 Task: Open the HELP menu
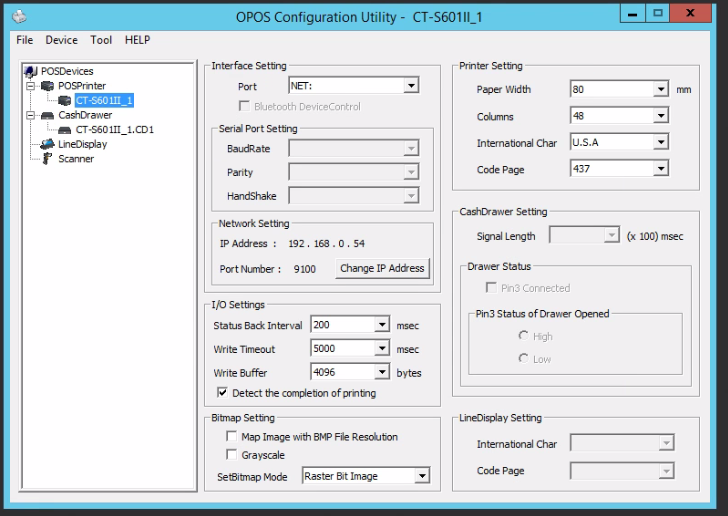137,40
